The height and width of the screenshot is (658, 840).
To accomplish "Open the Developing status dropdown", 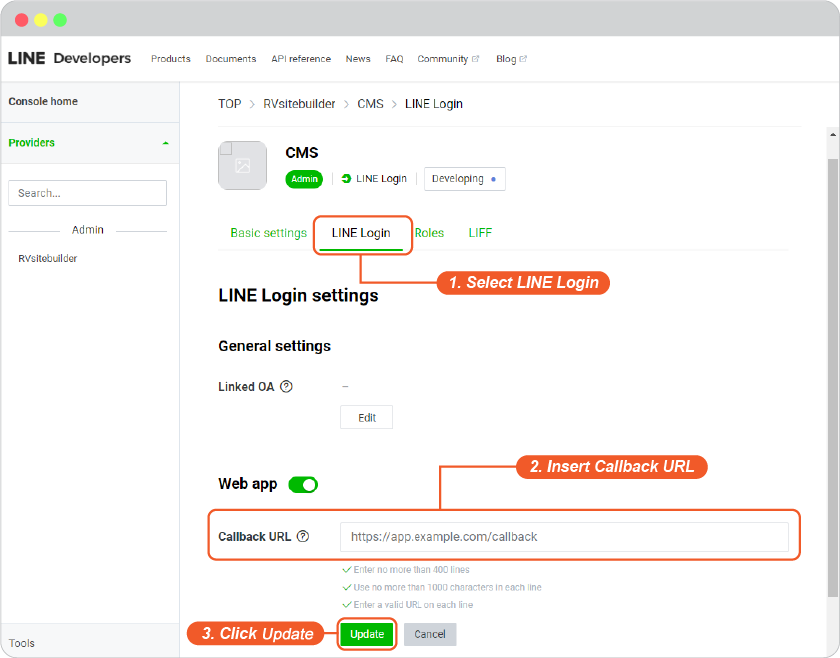I will tap(464, 179).
